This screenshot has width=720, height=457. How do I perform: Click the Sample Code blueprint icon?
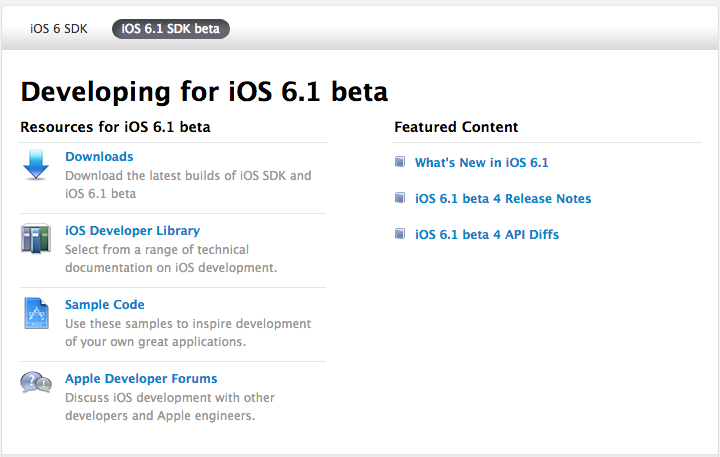pyautogui.click(x=36, y=313)
